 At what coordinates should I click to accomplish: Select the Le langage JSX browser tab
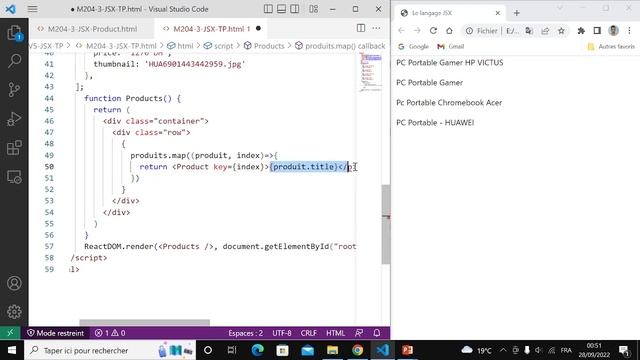[449, 13]
